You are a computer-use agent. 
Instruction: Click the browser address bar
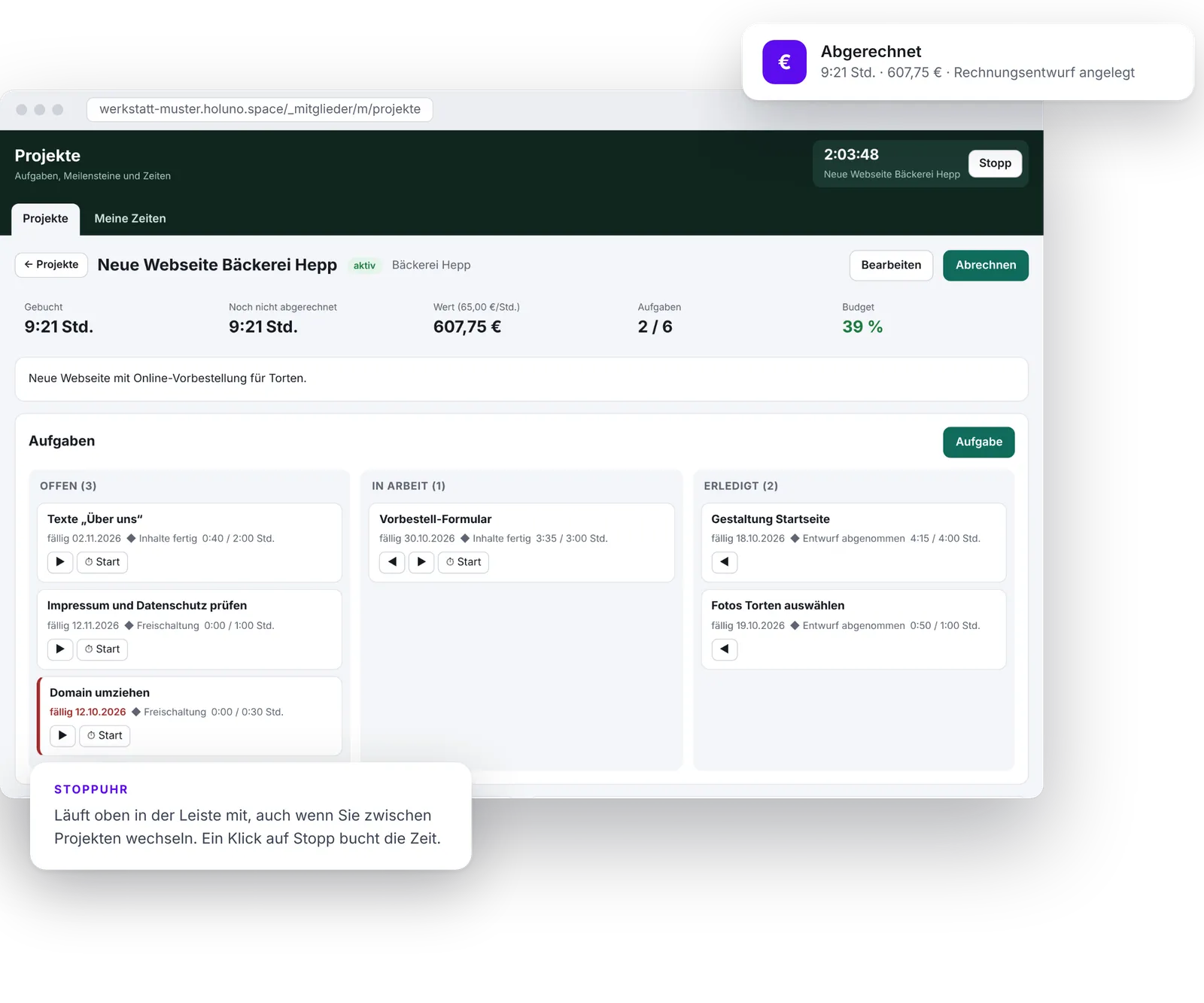260,109
